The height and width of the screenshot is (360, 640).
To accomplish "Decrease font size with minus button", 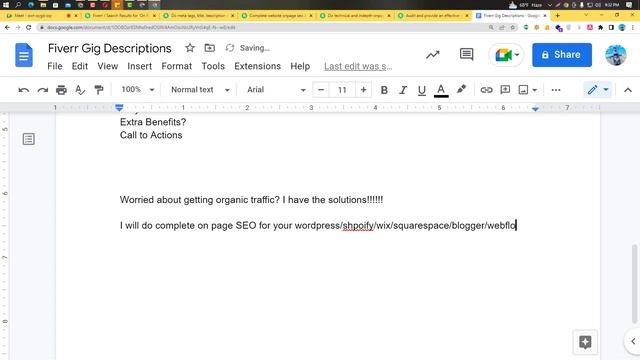I will click(x=321, y=90).
